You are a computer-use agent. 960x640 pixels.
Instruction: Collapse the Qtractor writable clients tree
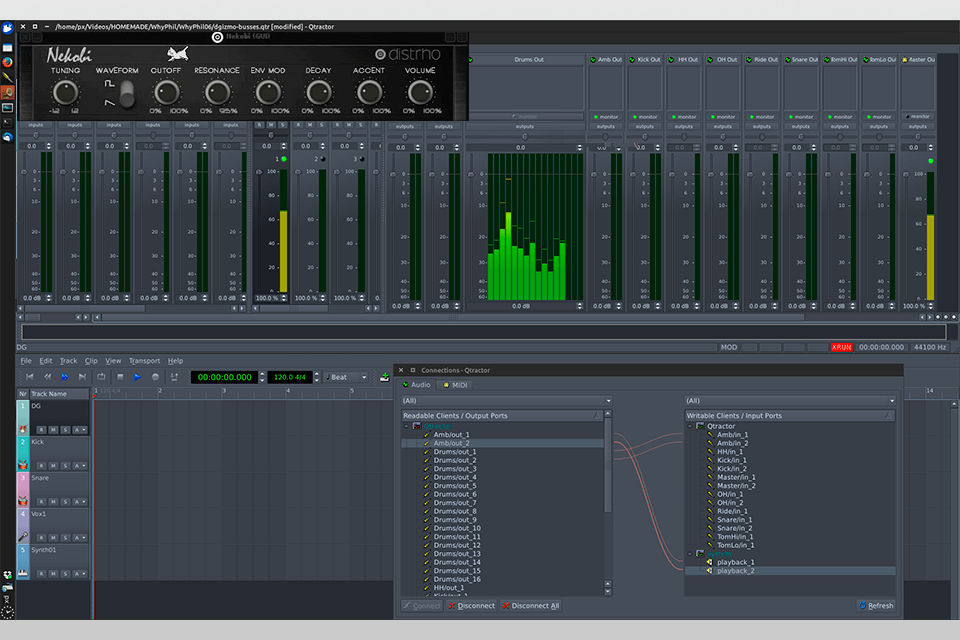pyautogui.click(x=690, y=427)
